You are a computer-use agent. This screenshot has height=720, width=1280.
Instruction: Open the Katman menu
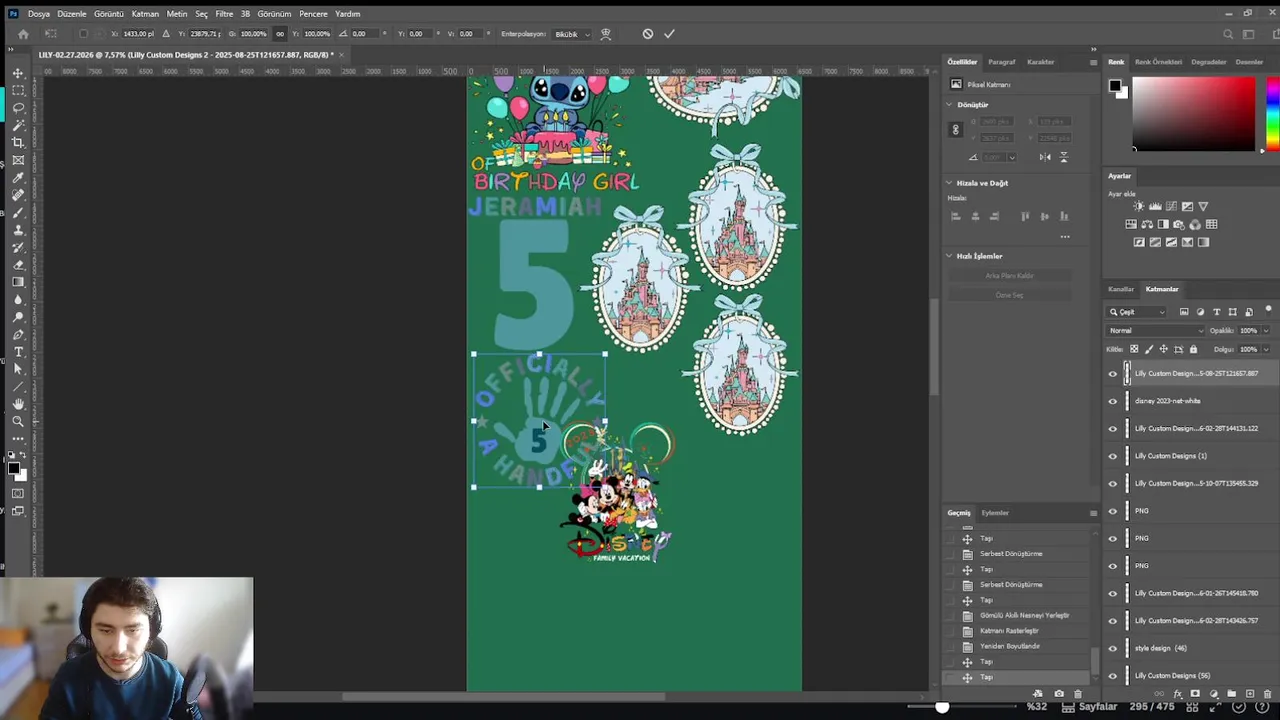point(145,14)
